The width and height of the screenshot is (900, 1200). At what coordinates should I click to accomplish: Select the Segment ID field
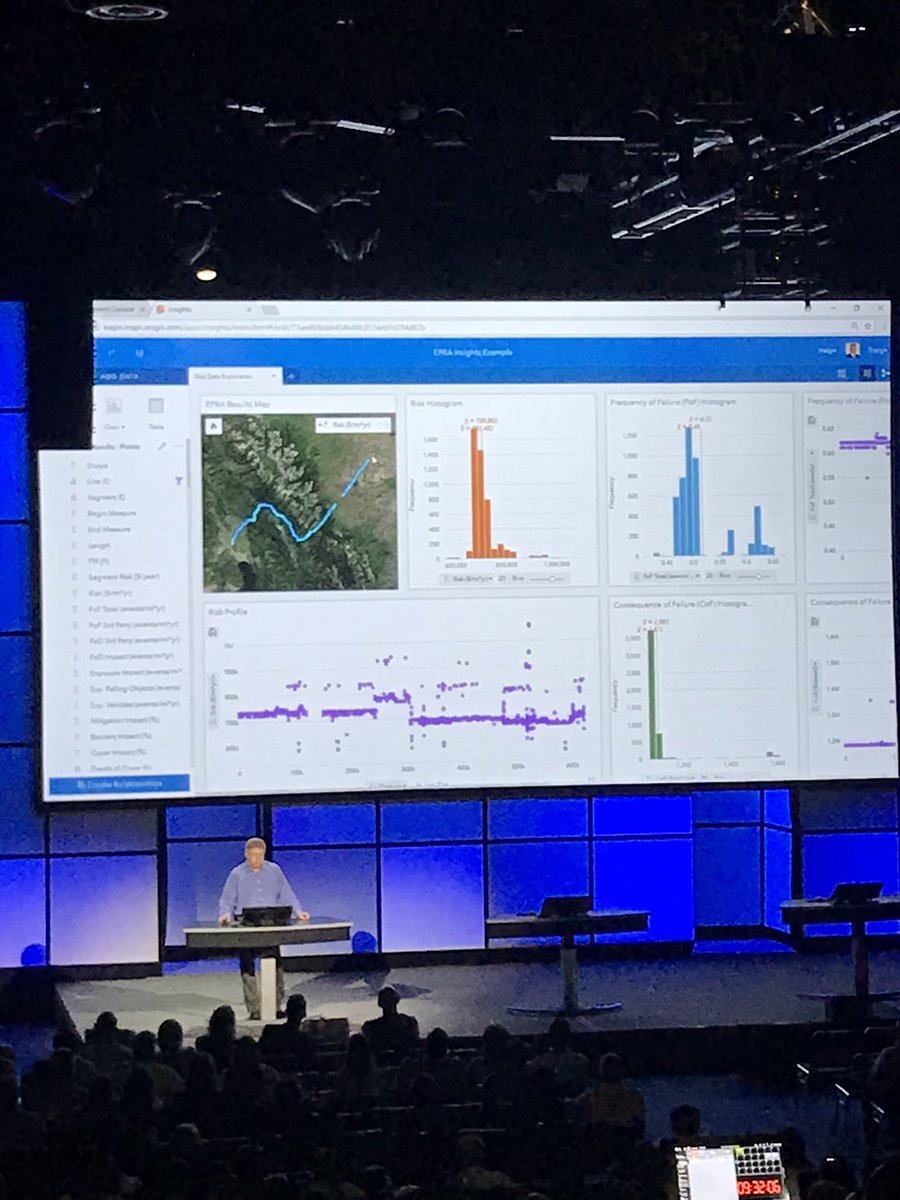(106, 497)
